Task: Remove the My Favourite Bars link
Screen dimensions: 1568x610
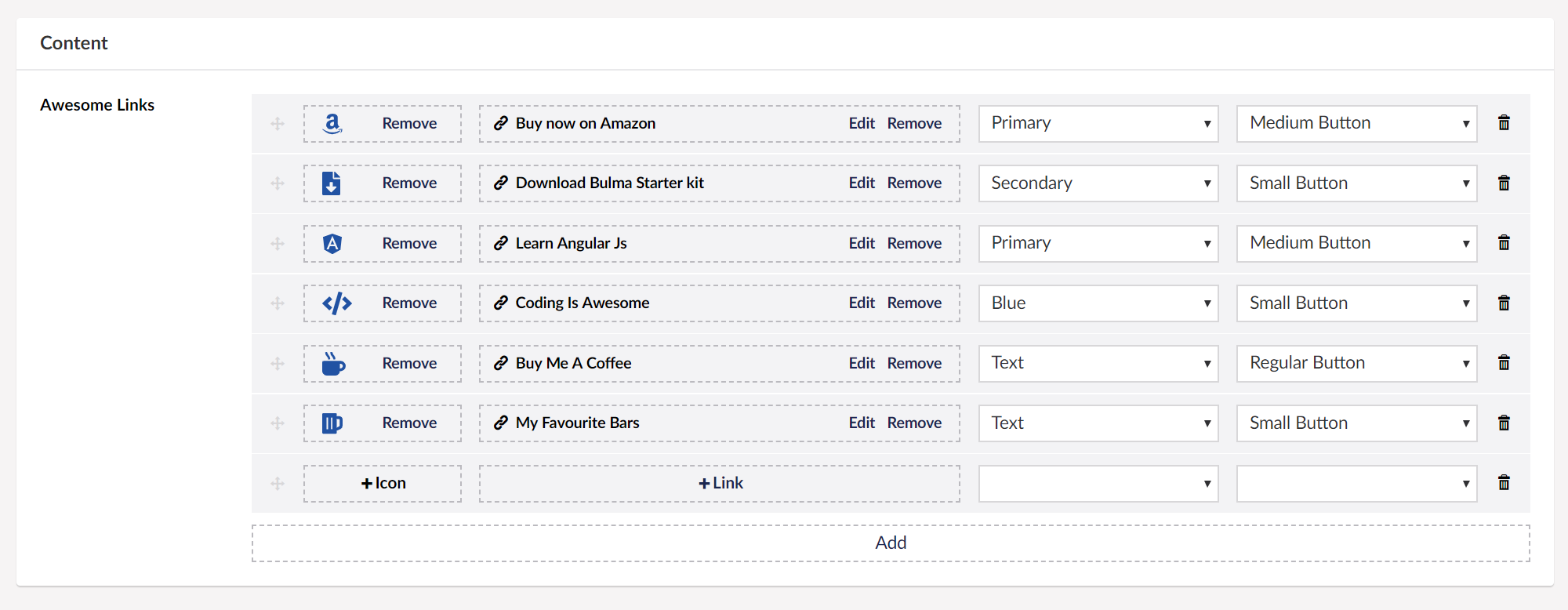Action: coord(914,423)
